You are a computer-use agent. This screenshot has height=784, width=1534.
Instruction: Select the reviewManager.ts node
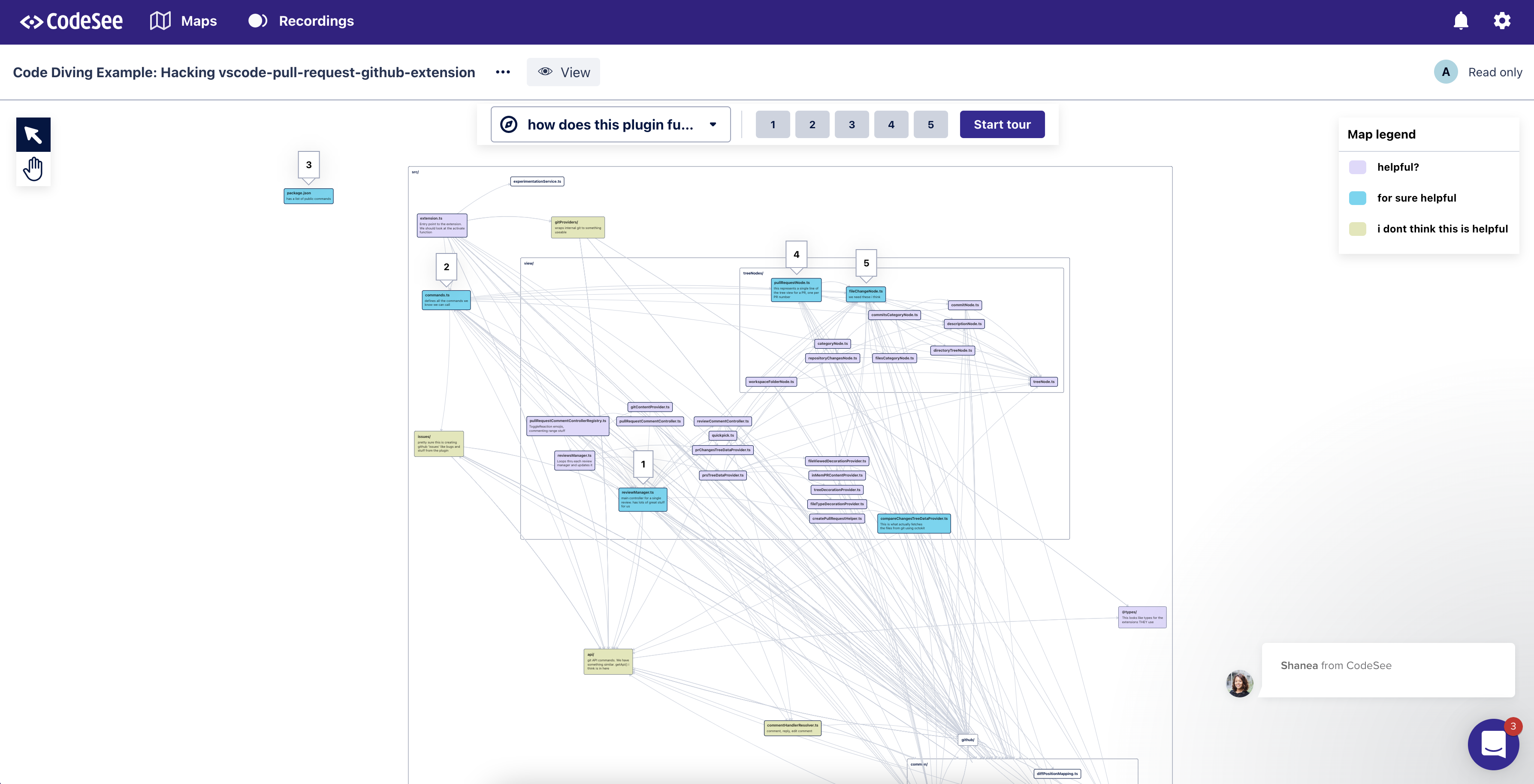pos(643,500)
